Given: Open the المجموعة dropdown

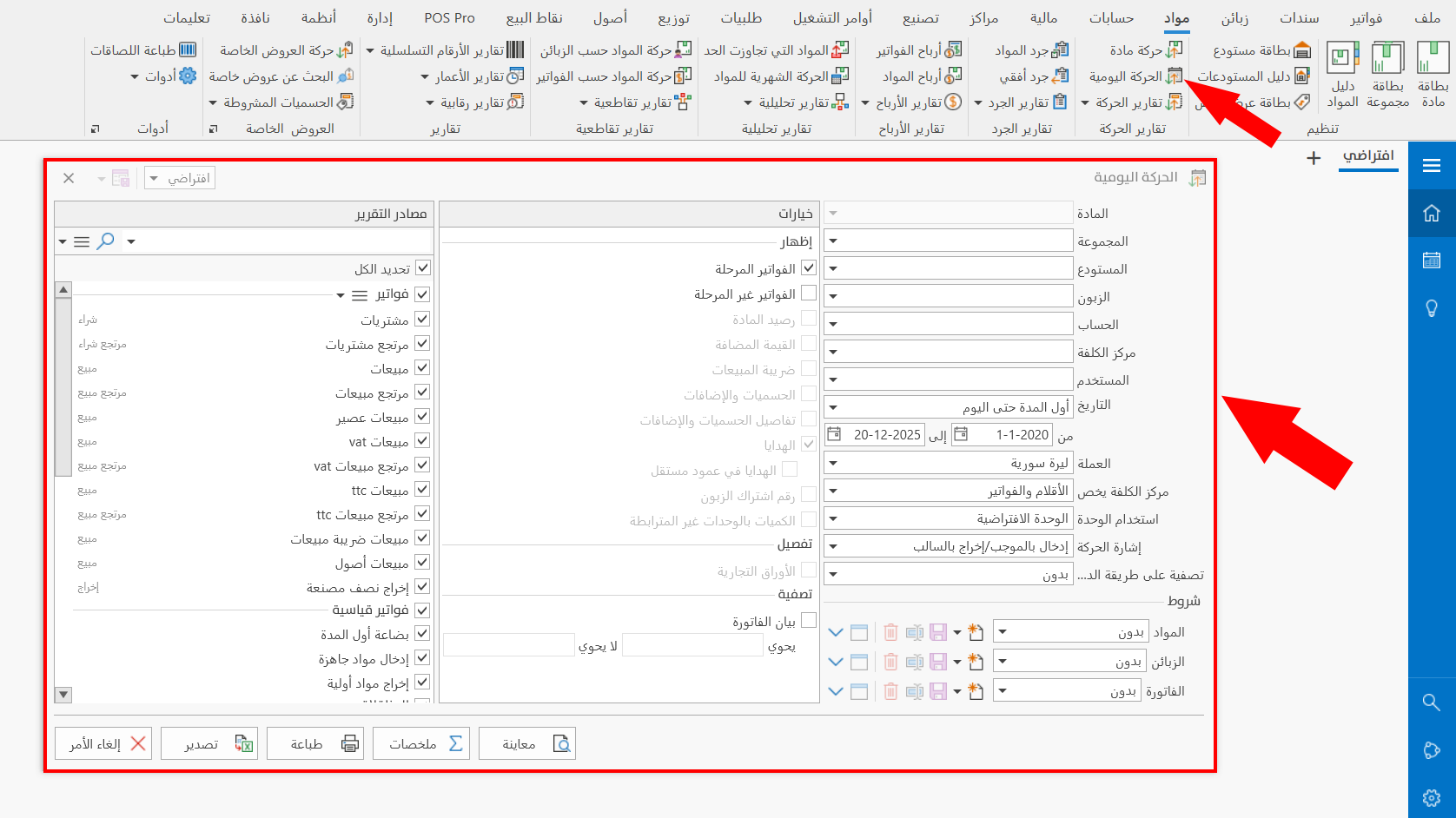Looking at the screenshot, I should 835,240.
